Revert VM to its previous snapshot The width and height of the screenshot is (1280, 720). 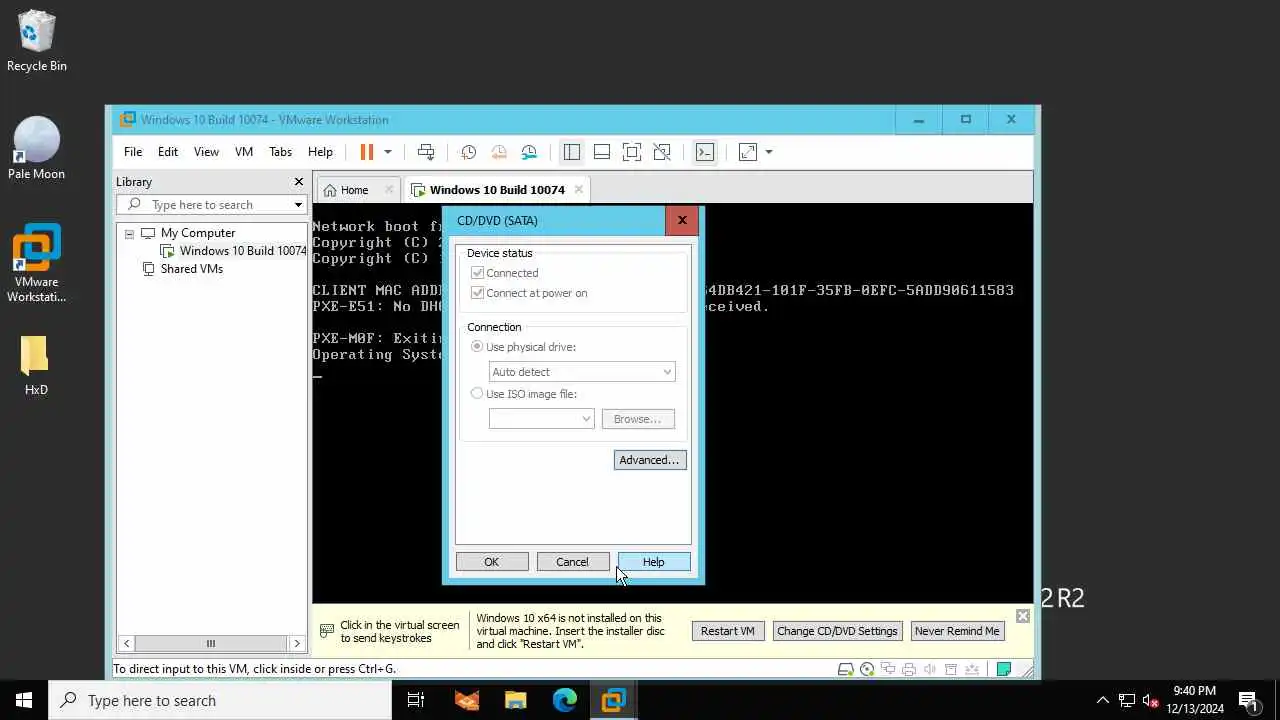(x=498, y=152)
